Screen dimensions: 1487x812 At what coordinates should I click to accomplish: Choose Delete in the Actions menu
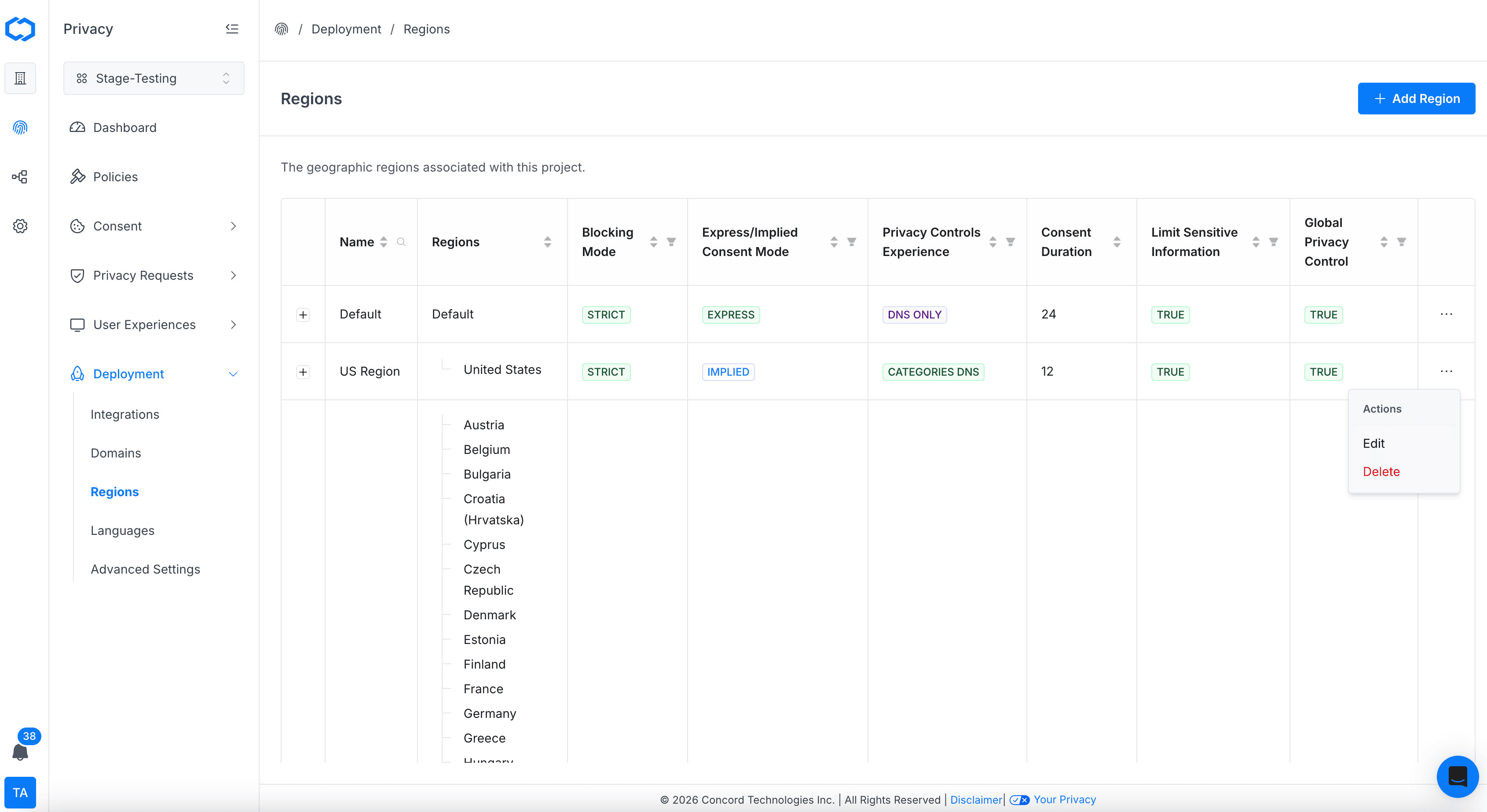click(x=1381, y=472)
